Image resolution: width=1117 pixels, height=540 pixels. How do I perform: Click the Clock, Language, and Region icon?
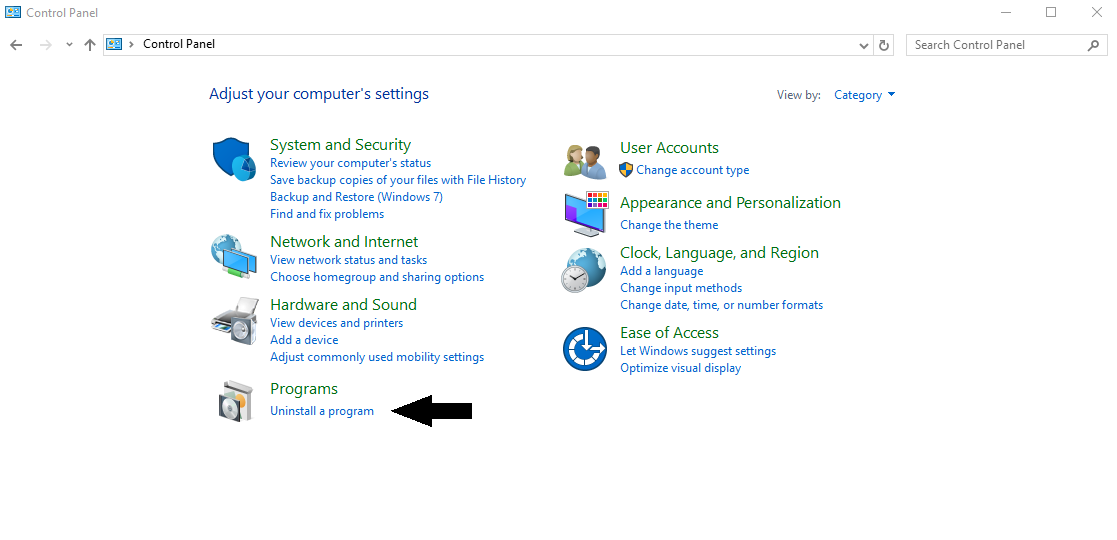click(585, 269)
